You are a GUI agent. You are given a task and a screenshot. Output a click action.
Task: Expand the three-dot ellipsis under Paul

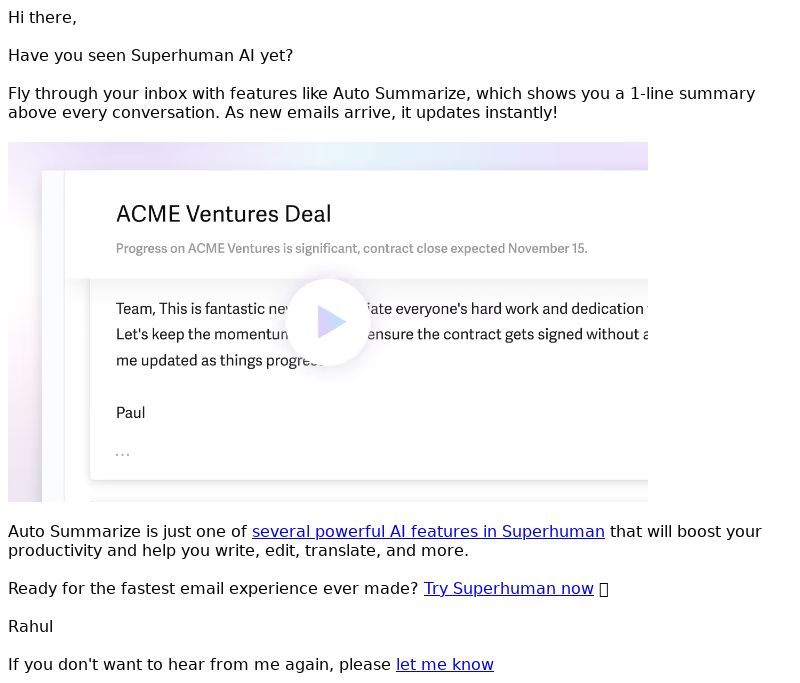pos(122,453)
